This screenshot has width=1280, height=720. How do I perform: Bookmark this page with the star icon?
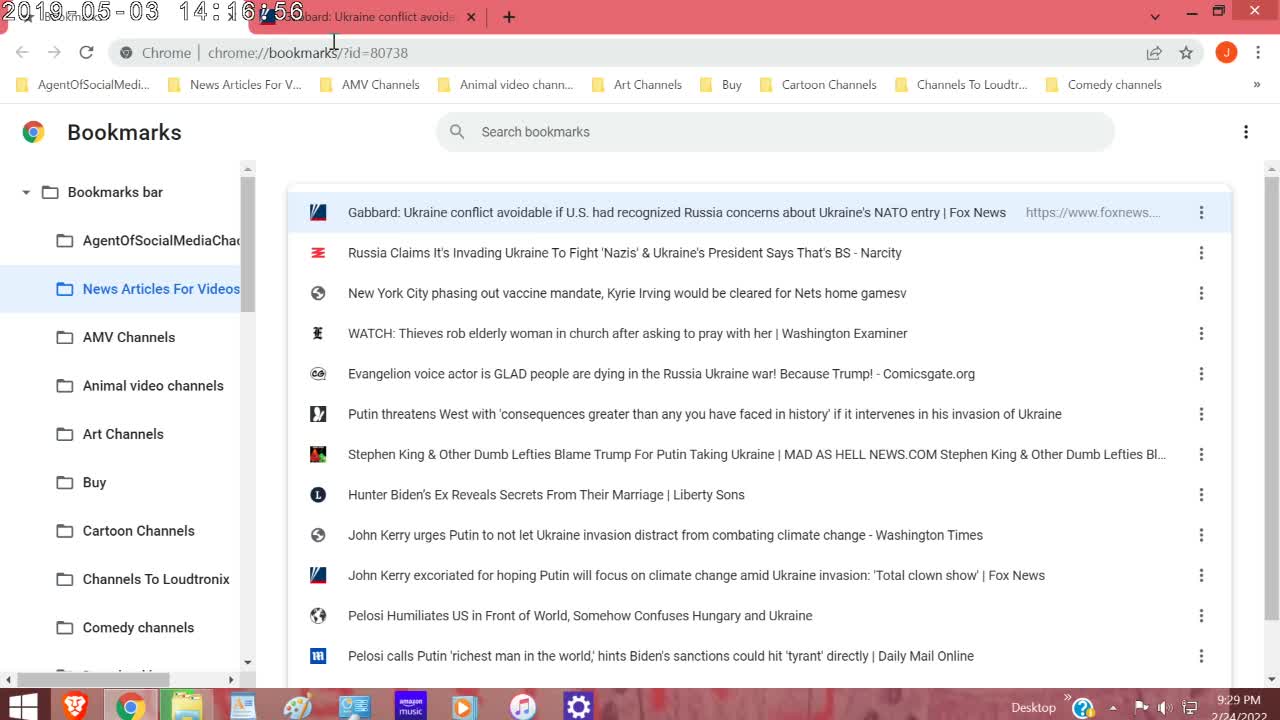(x=1186, y=53)
